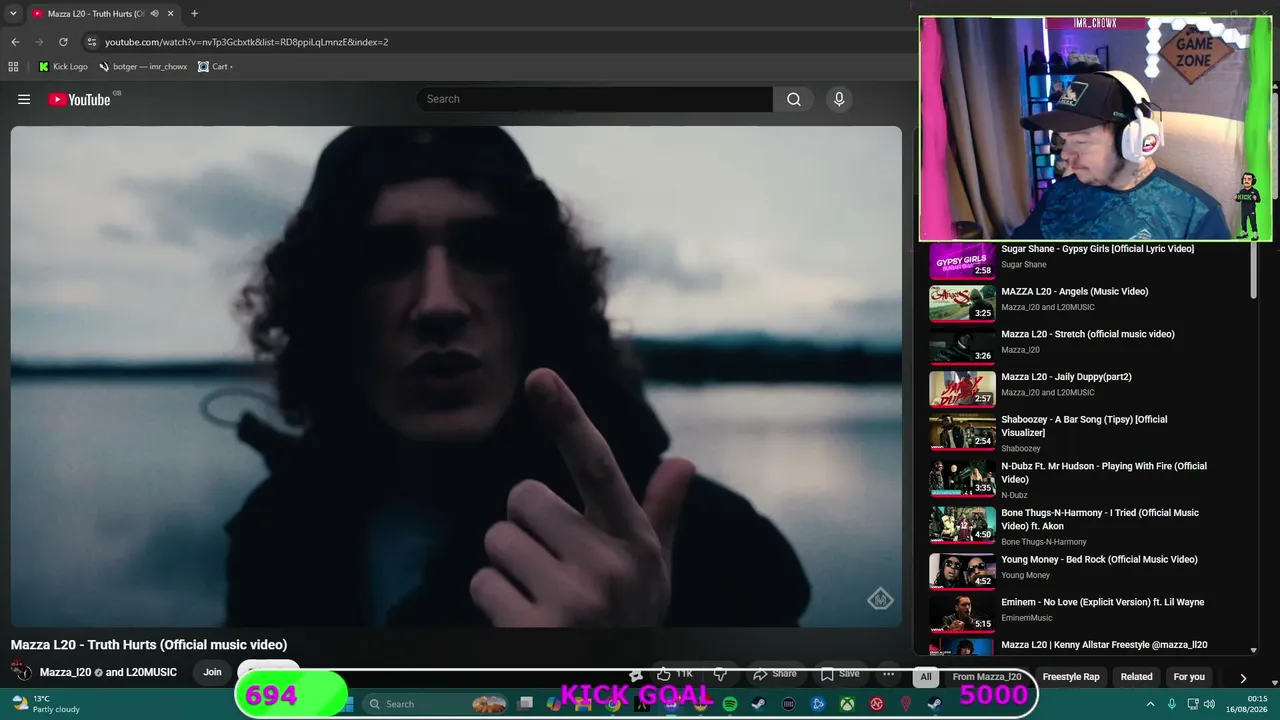Open Windows taskbar search box

(436, 704)
